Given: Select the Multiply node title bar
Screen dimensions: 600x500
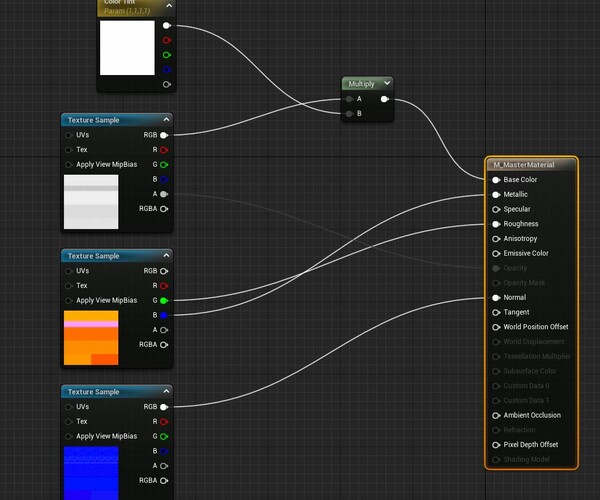Looking at the screenshot, I should coord(367,83).
